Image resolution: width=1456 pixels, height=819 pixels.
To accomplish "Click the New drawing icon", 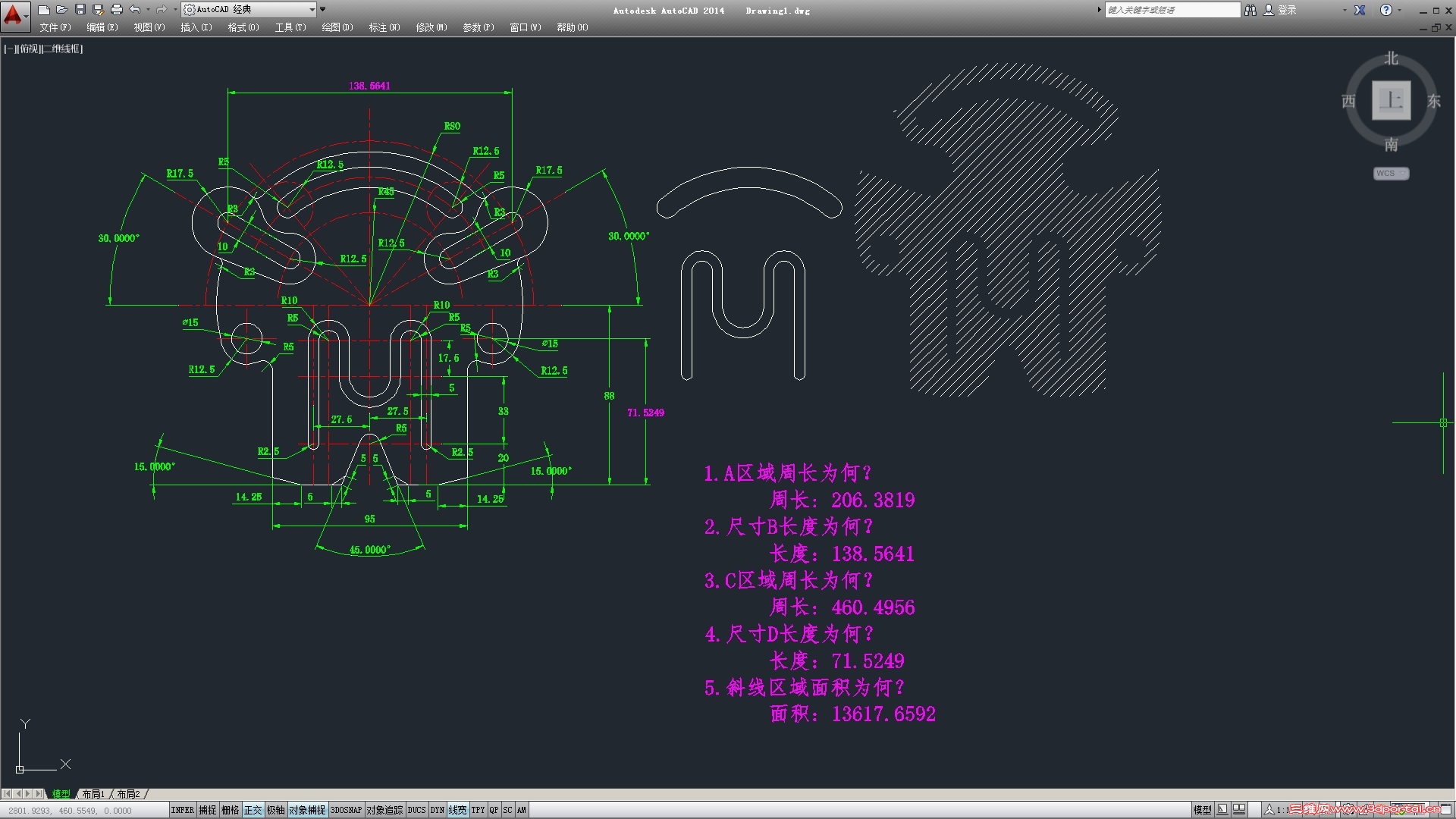I will click(x=44, y=10).
